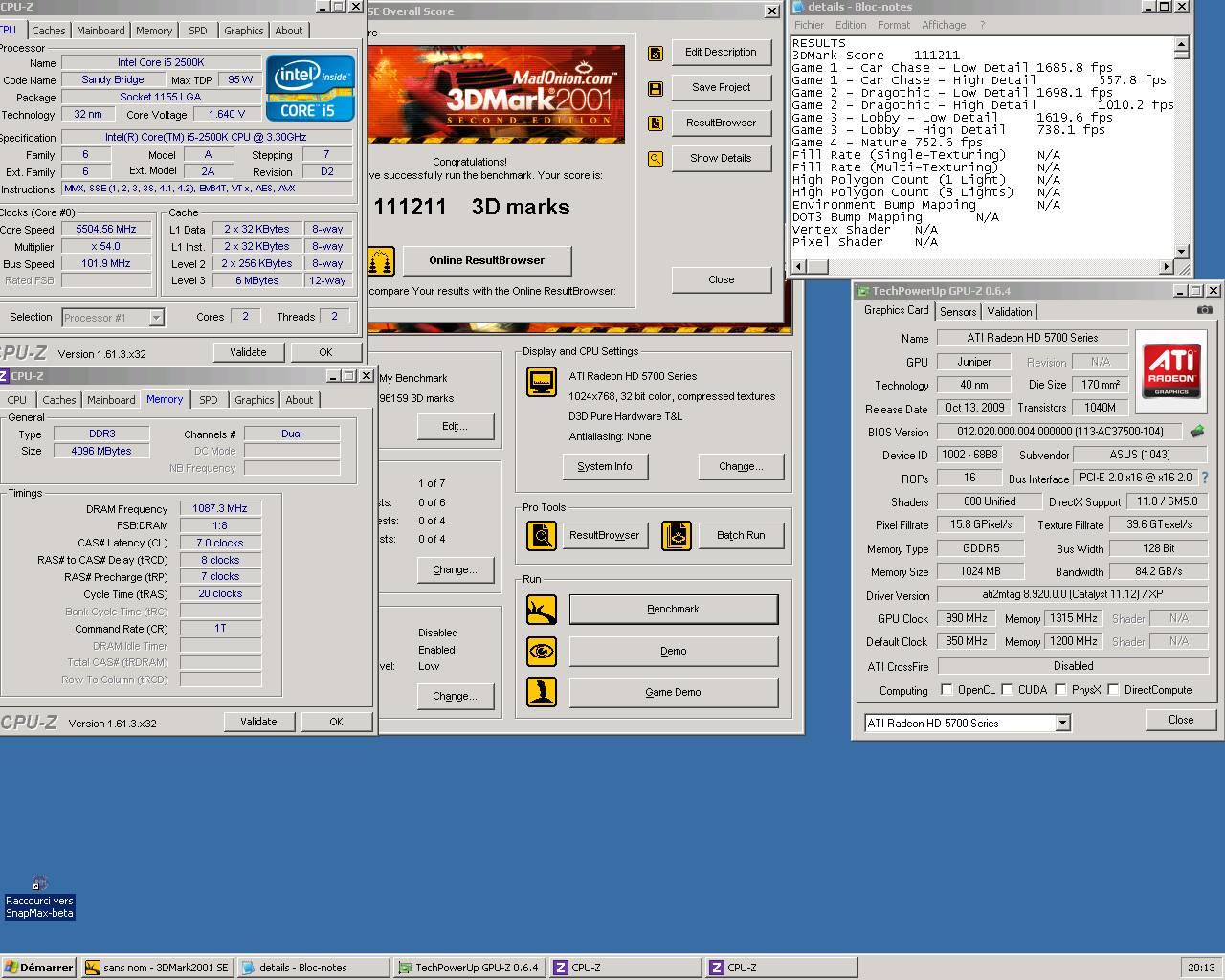Enable the OpenCL checkbox in GPU-Z
1225x980 pixels.
[947, 690]
